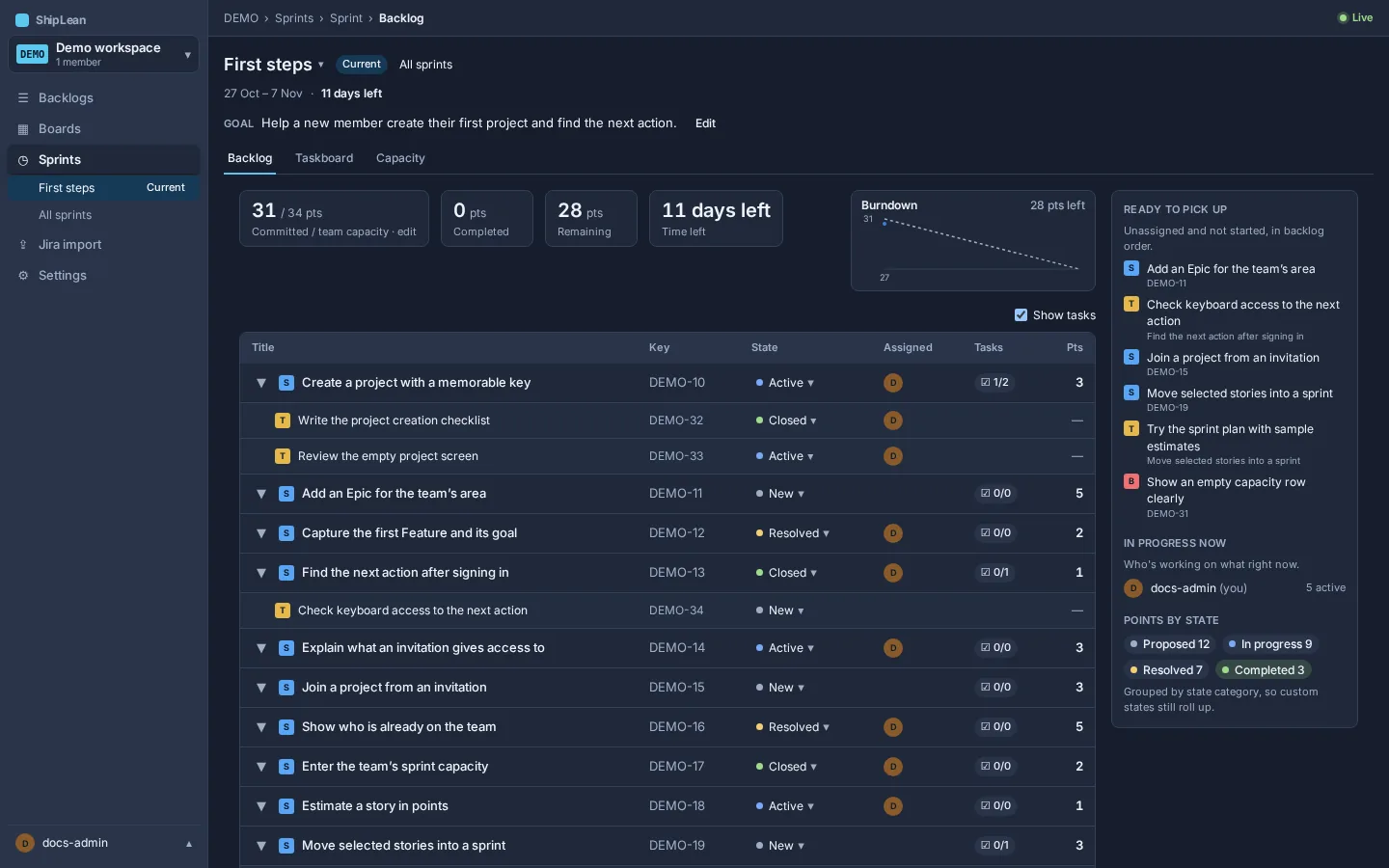
Task: Click the Current badge next to First steps title
Action: pos(362,65)
